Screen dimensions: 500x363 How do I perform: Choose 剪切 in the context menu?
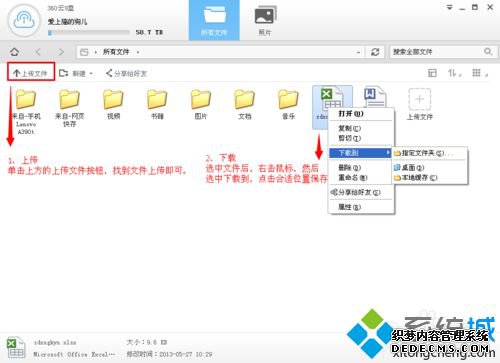coord(361,138)
